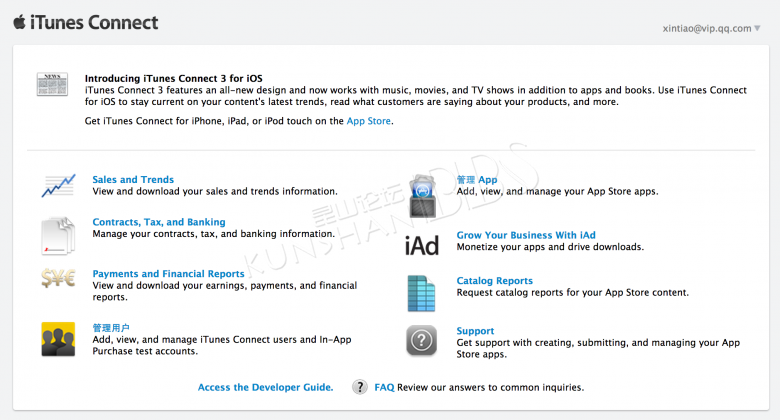Open Contracts, Tax, and Banking link
Viewport: 780px width, 420px height.
159,222
